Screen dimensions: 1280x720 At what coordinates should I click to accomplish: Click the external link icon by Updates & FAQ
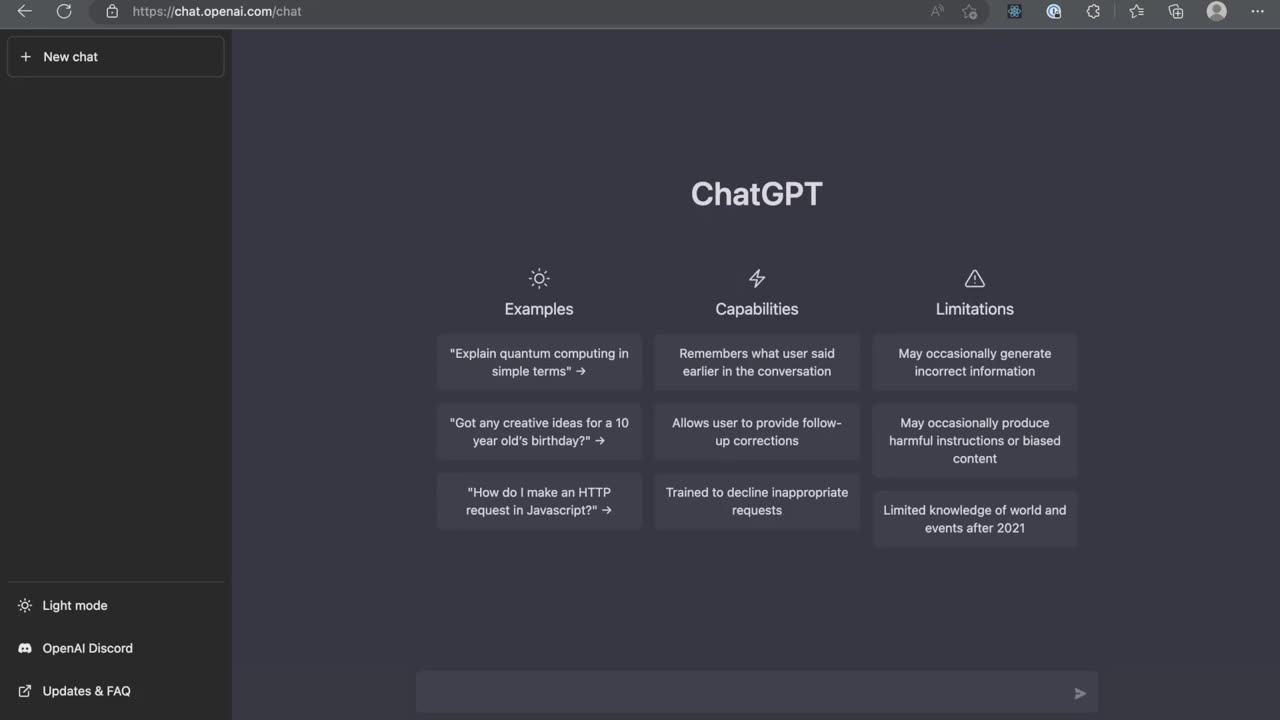pos(25,691)
